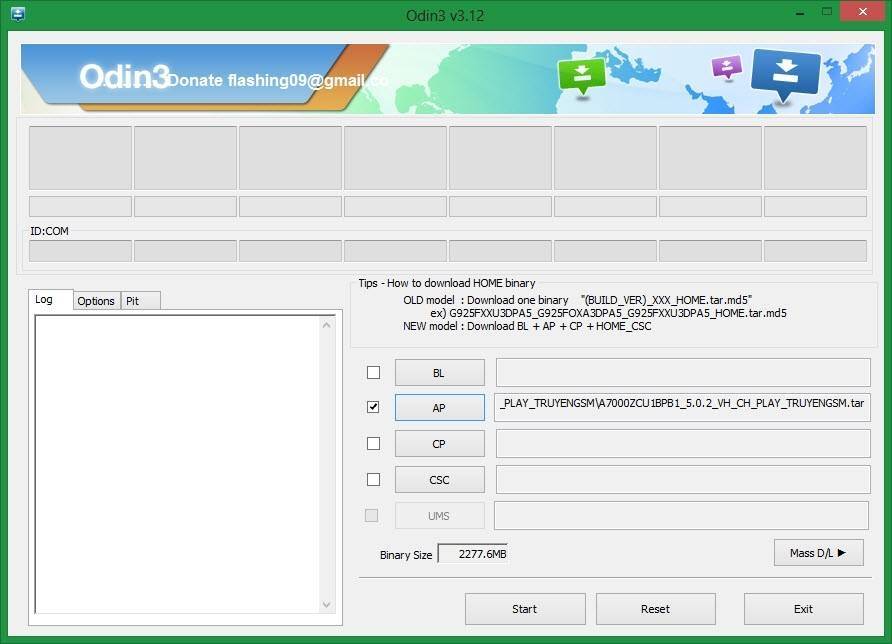Click the AP file browse button

click(440, 408)
